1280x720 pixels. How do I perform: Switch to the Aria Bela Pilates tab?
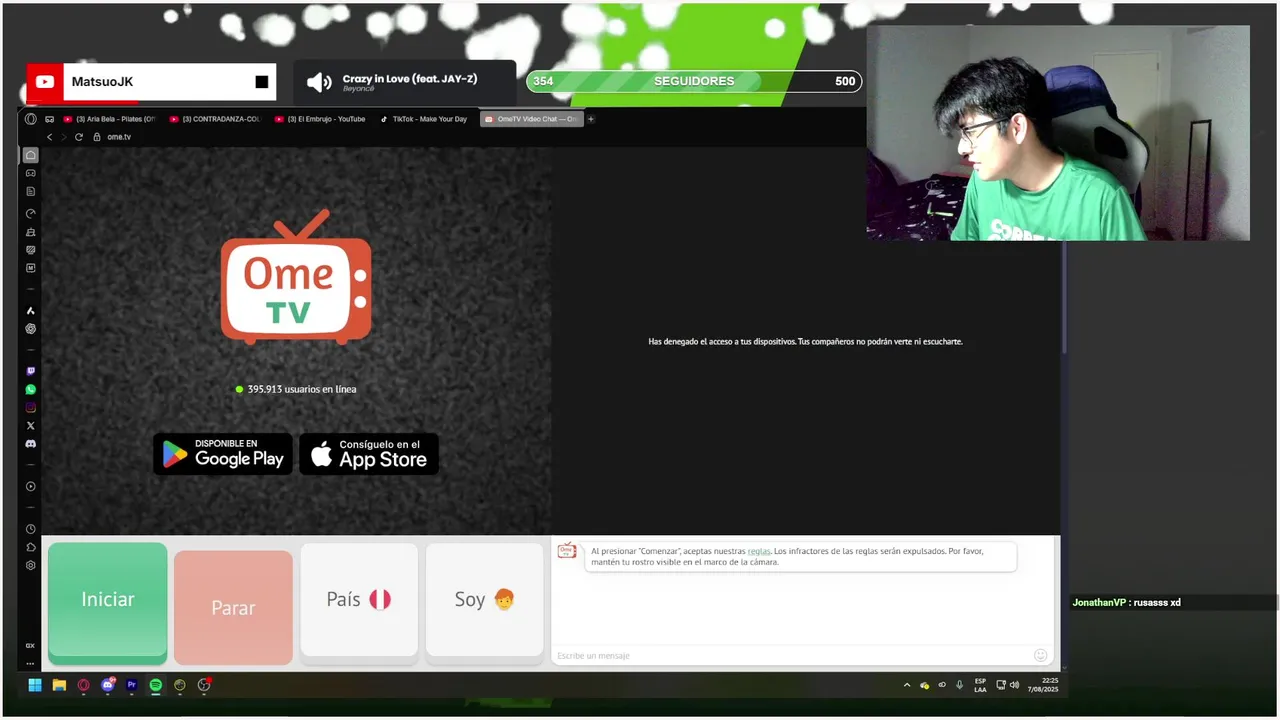(110, 119)
